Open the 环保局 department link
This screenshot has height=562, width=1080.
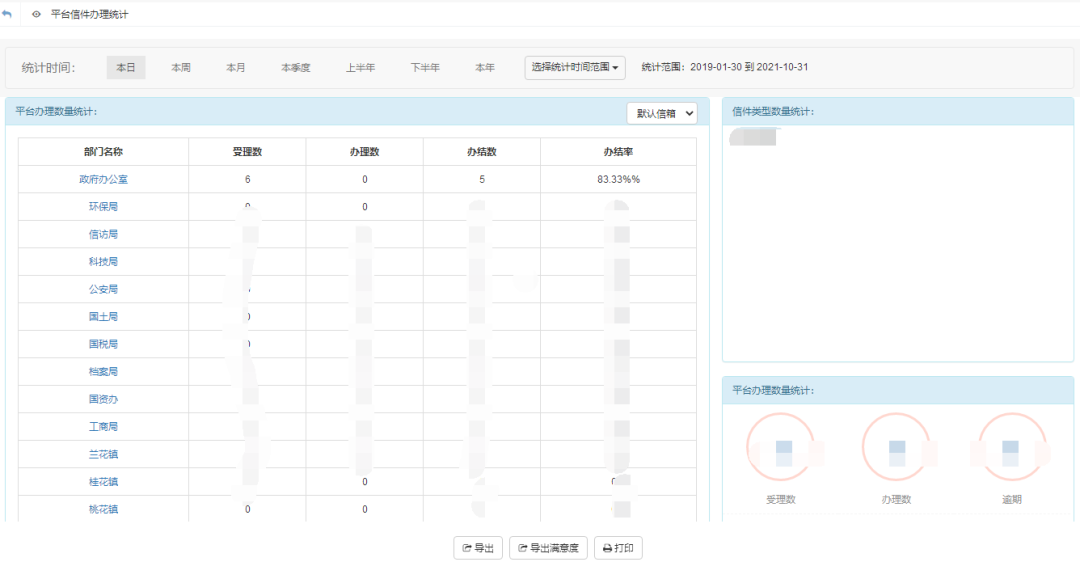pyautogui.click(x=103, y=207)
